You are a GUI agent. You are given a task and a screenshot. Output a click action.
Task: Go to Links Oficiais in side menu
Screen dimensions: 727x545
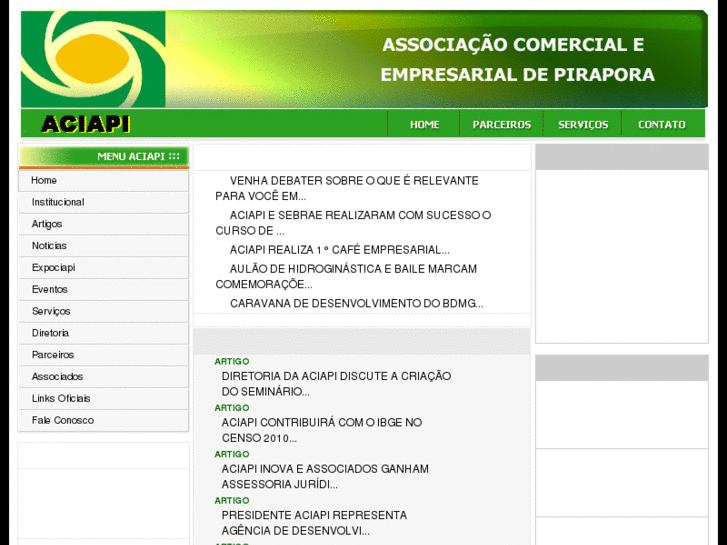(103, 398)
